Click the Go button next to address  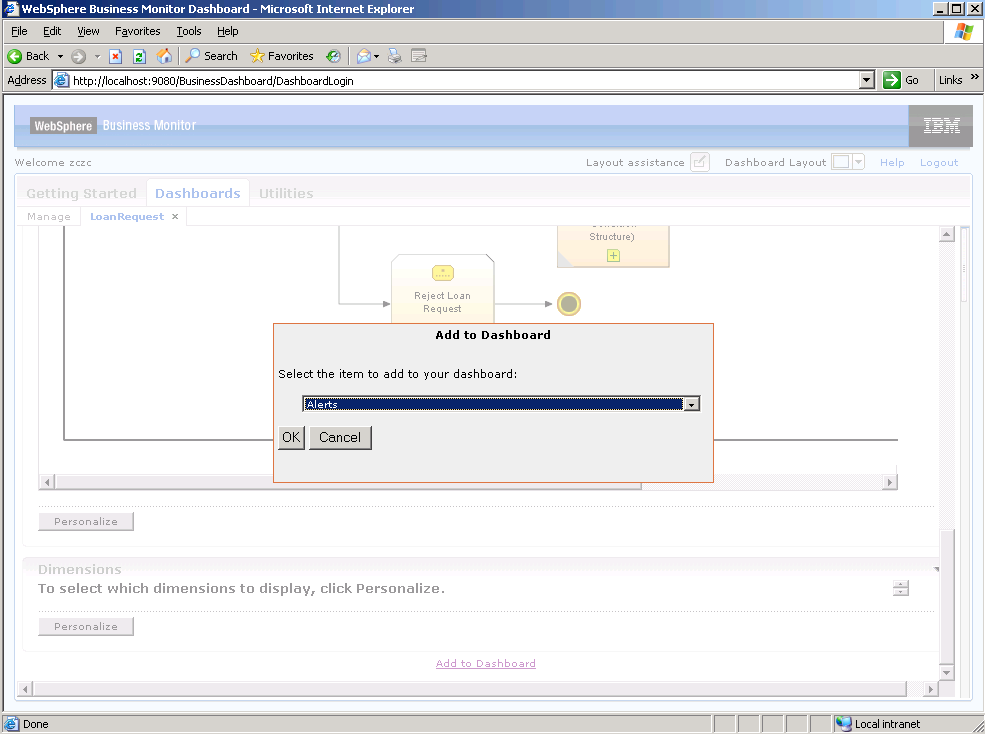pos(901,80)
